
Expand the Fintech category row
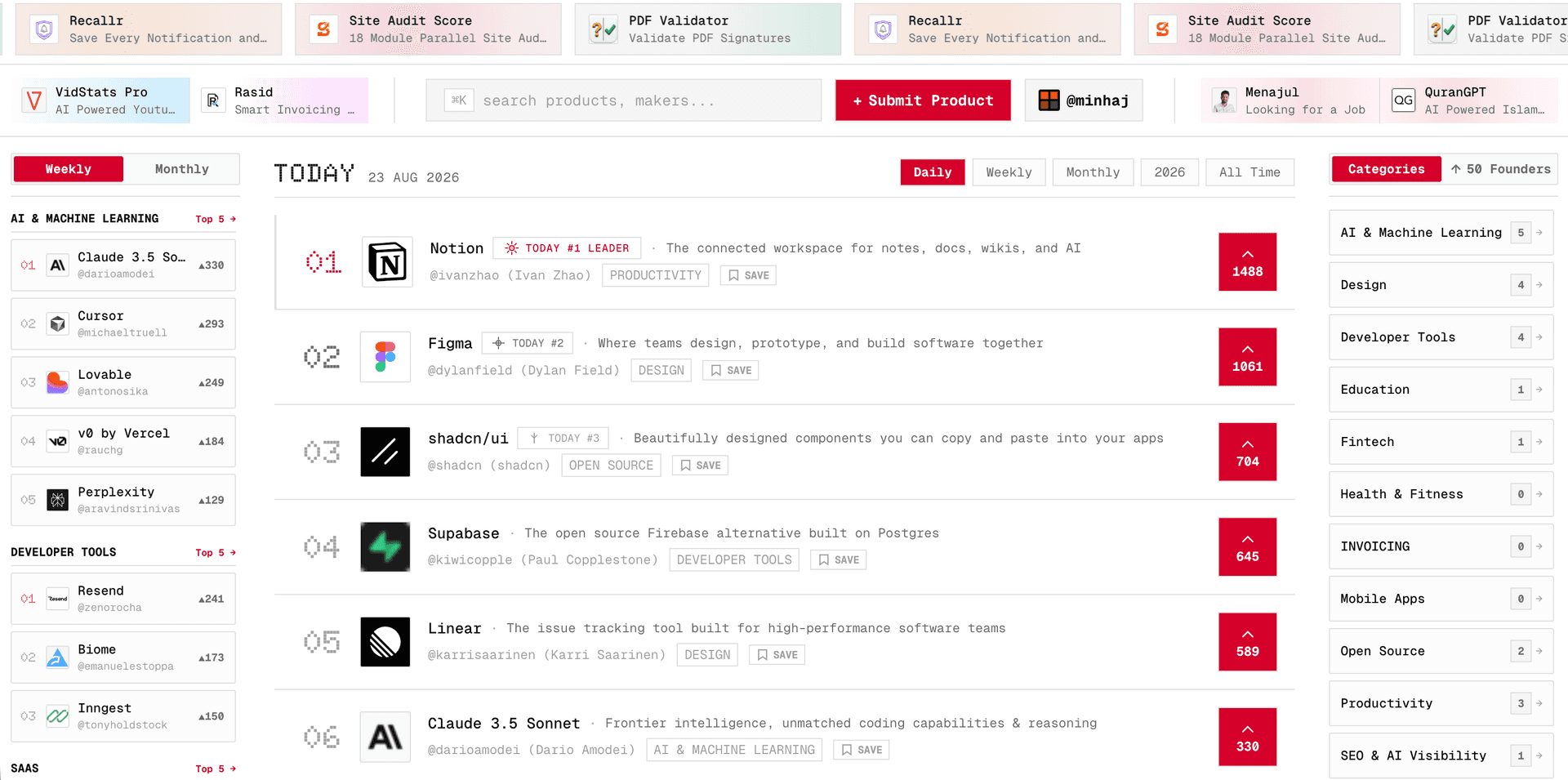(1441, 442)
